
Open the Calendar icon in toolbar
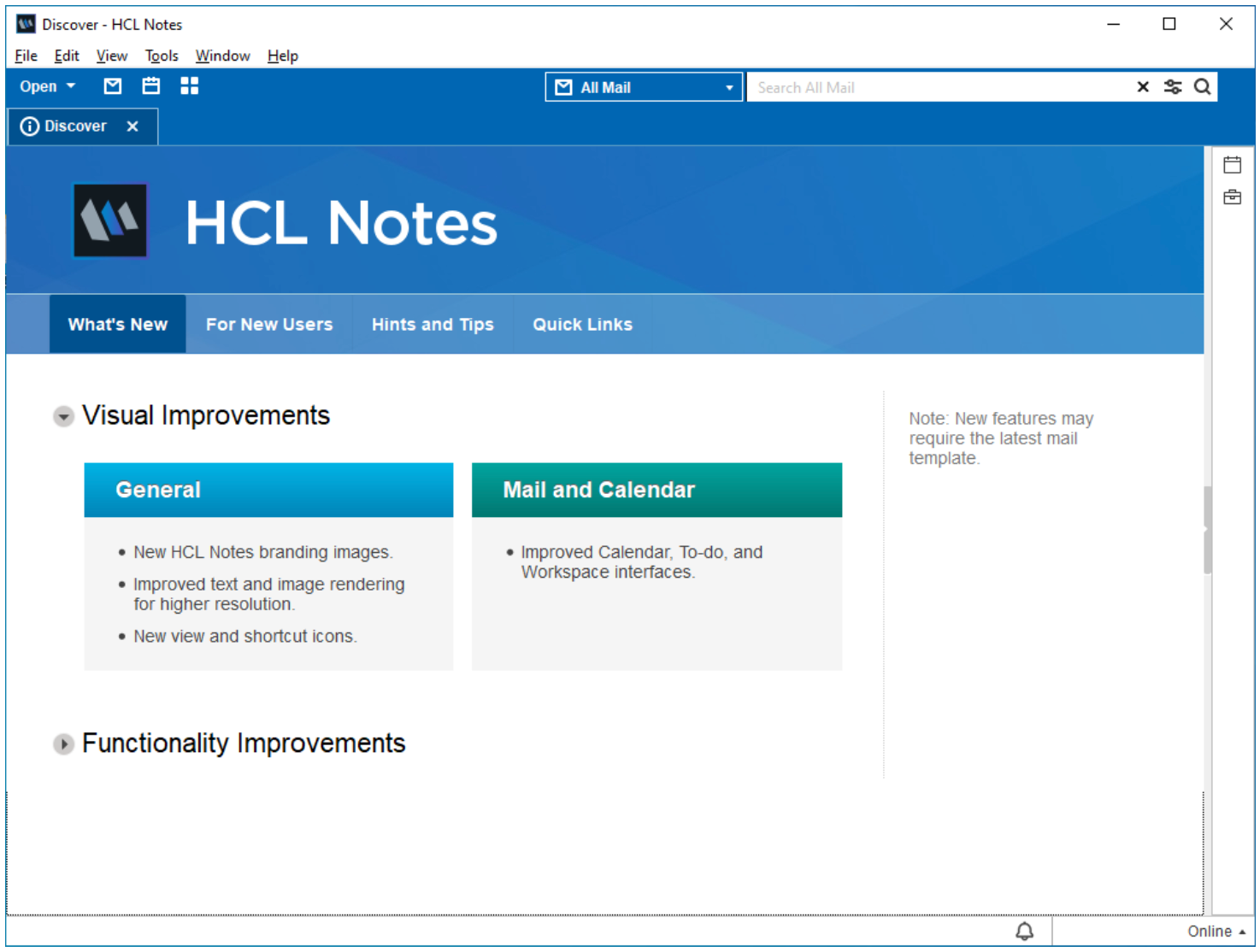tap(151, 86)
